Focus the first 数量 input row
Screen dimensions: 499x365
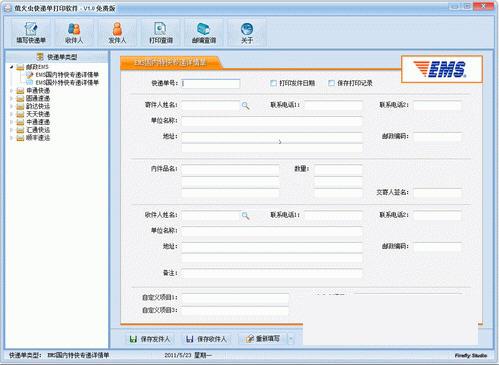click(x=338, y=170)
